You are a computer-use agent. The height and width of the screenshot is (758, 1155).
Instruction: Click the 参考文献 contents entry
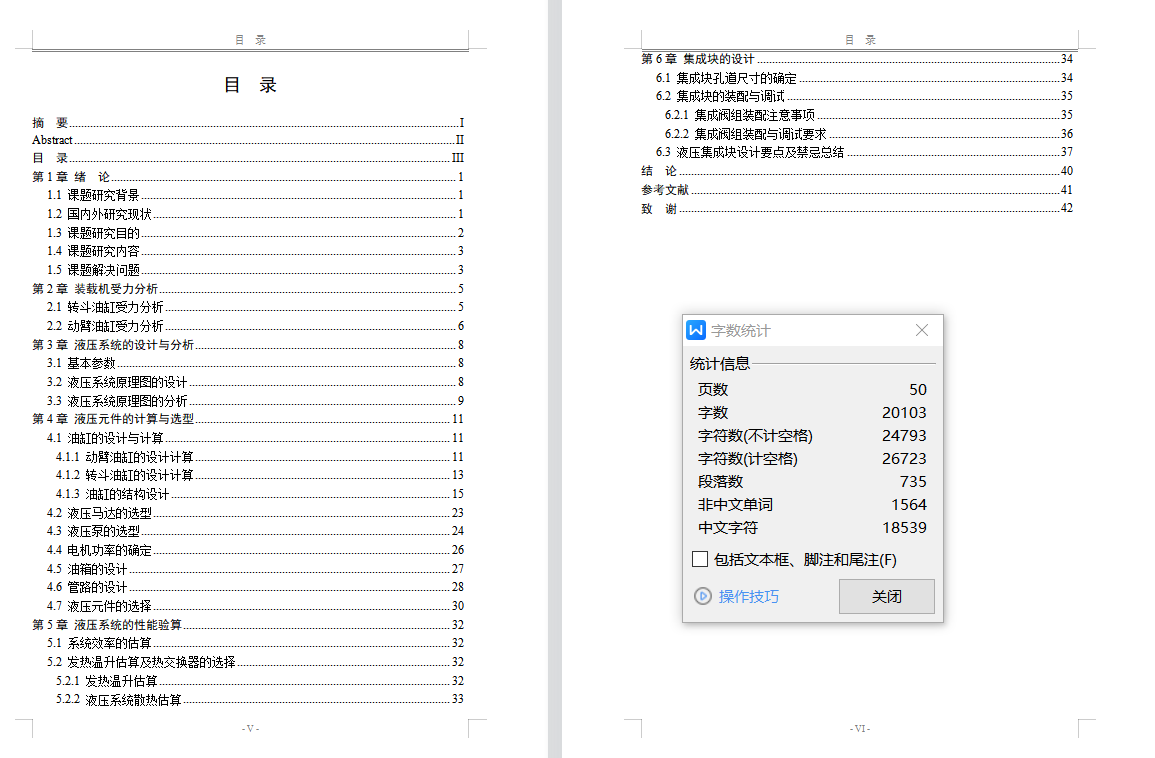coord(857,189)
